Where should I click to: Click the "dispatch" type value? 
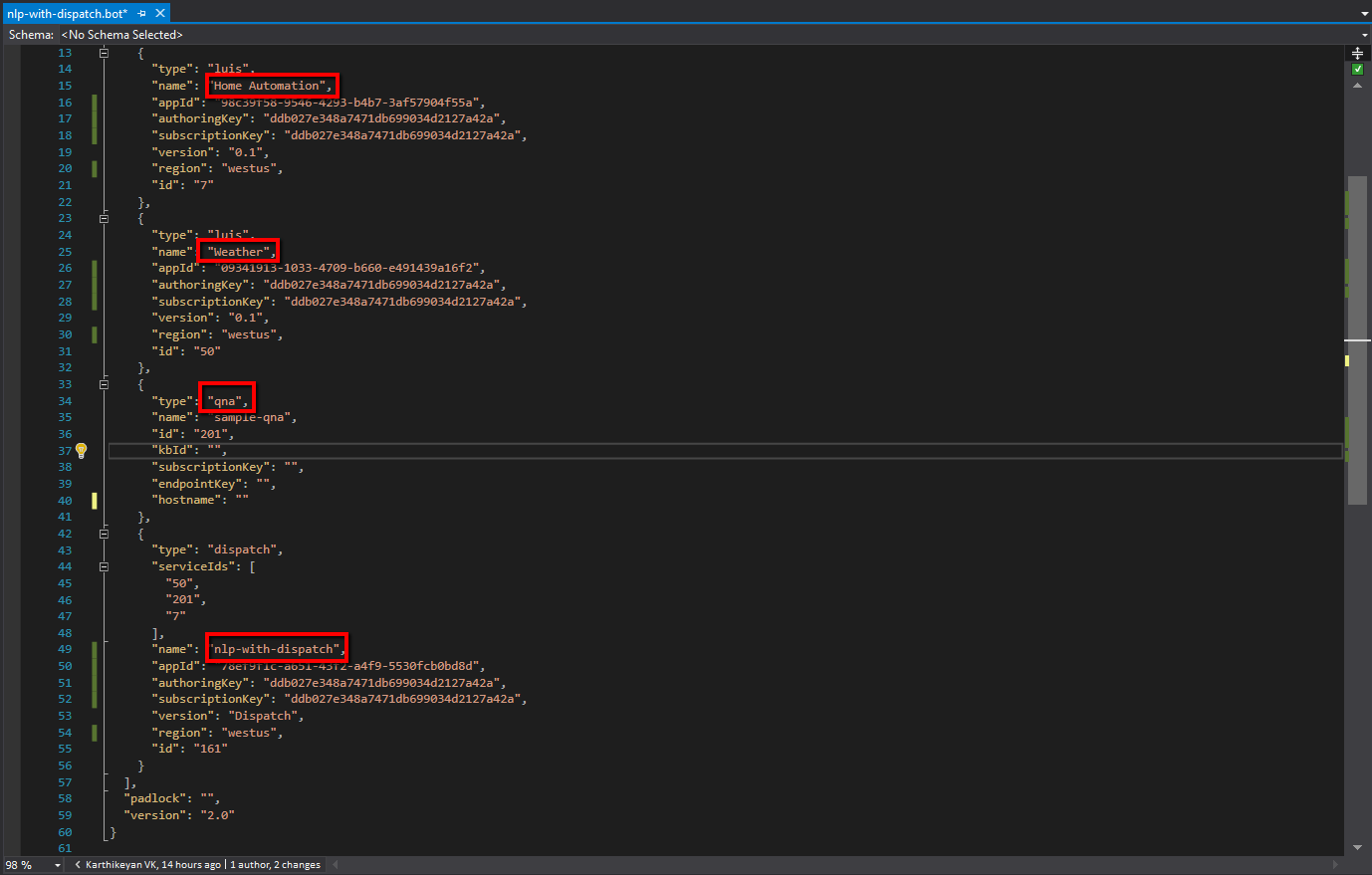pos(242,549)
